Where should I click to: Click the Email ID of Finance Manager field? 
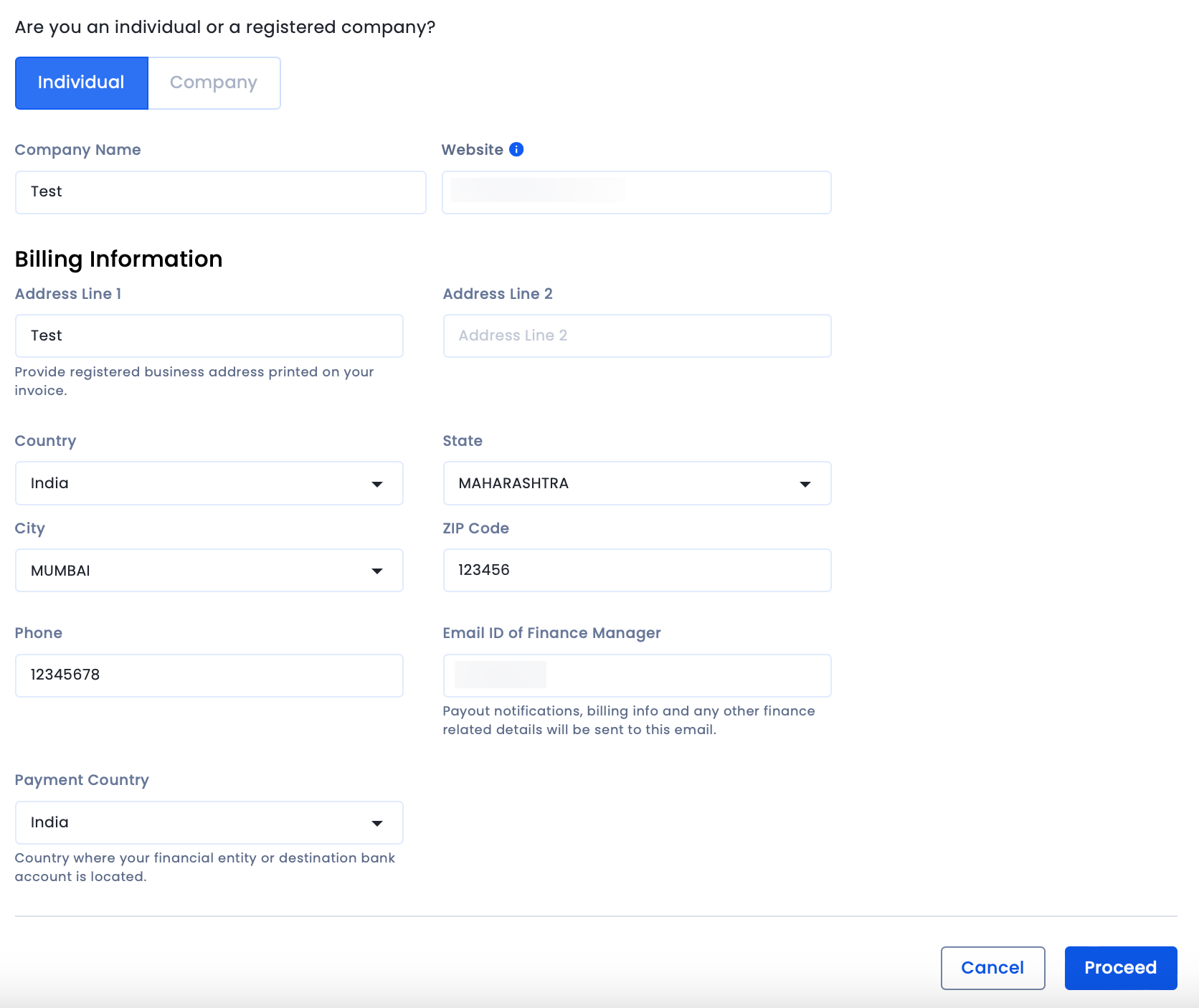638,675
